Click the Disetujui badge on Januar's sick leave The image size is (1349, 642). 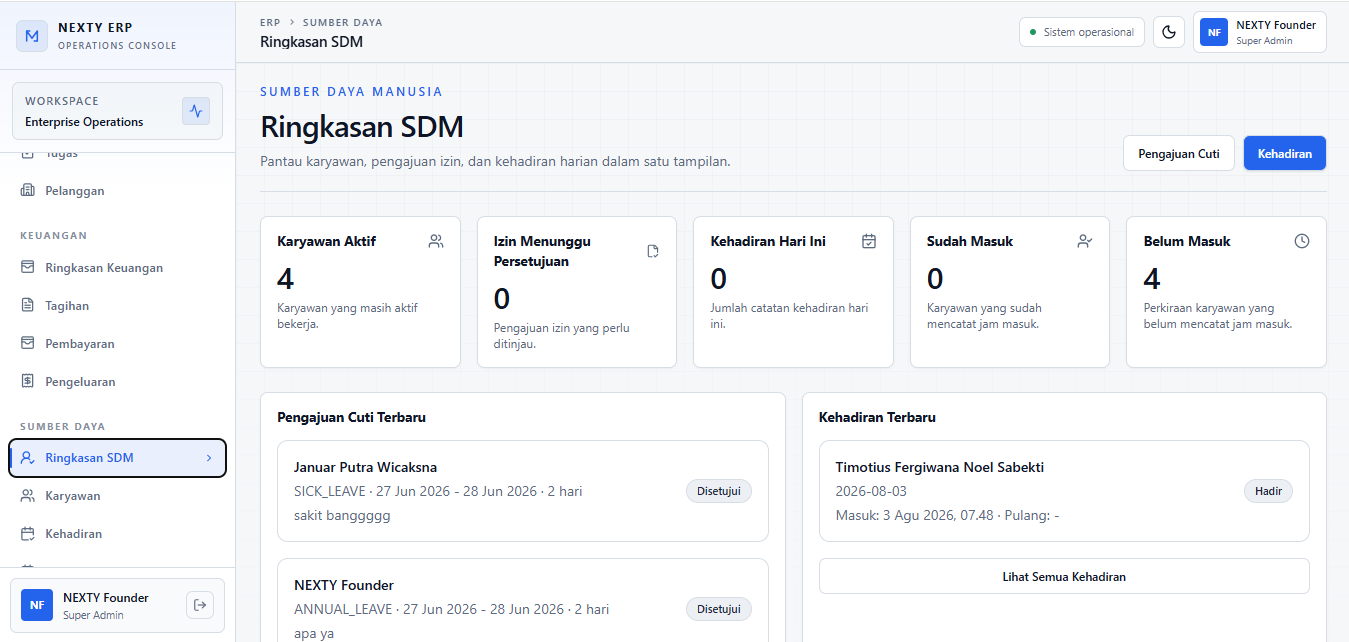tap(719, 491)
